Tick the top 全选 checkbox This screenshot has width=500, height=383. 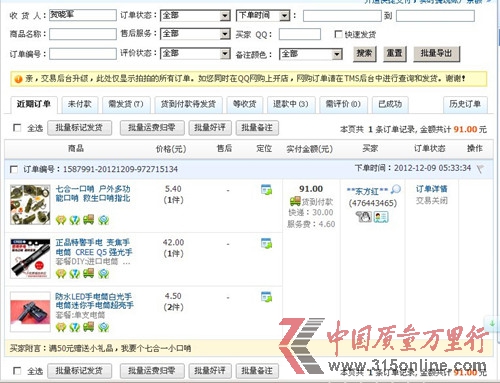coord(17,128)
